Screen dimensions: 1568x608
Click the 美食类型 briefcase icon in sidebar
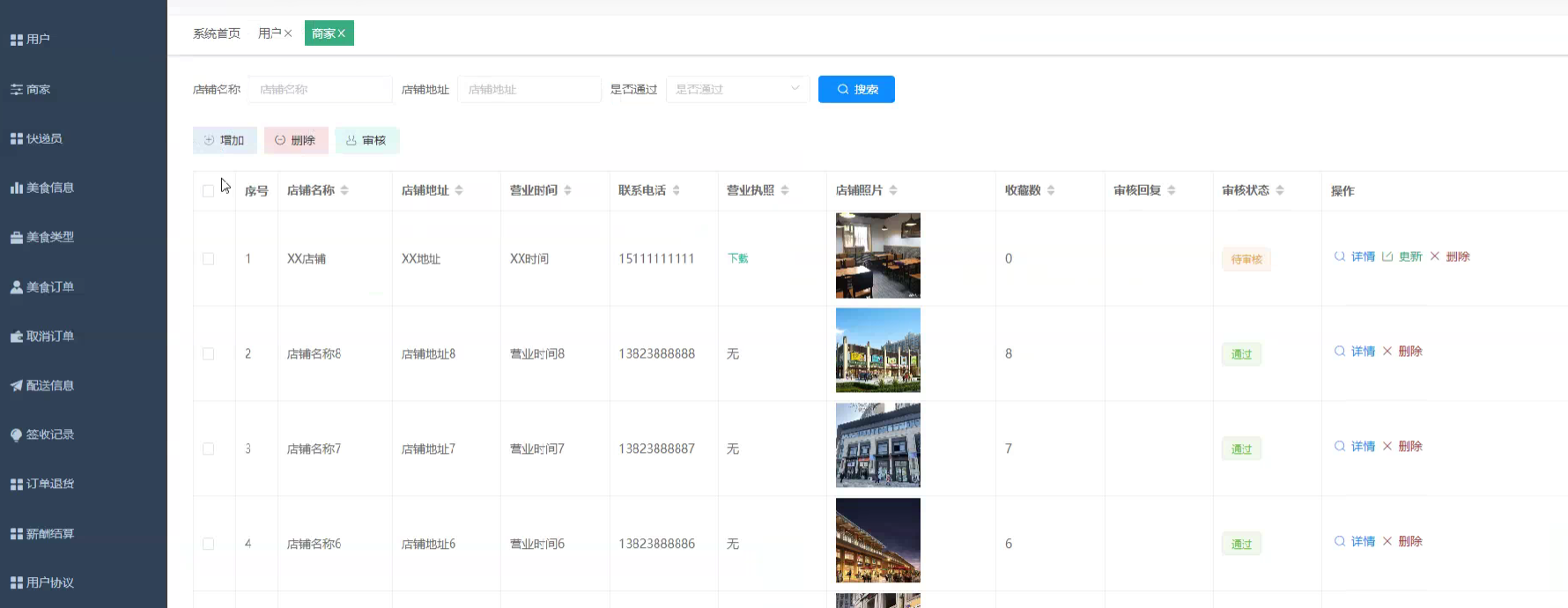pyautogui.click(x=16, y=238)
